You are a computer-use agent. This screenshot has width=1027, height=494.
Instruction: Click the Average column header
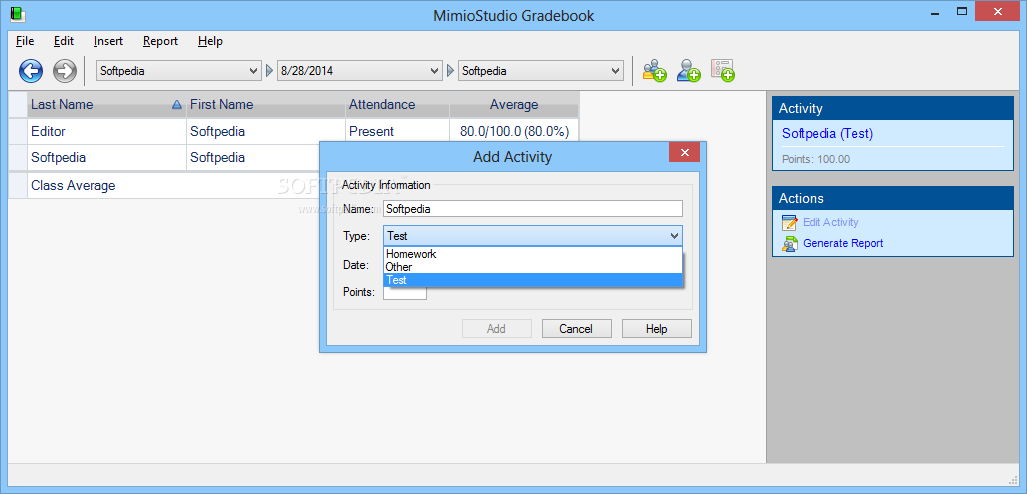point(514,105)
